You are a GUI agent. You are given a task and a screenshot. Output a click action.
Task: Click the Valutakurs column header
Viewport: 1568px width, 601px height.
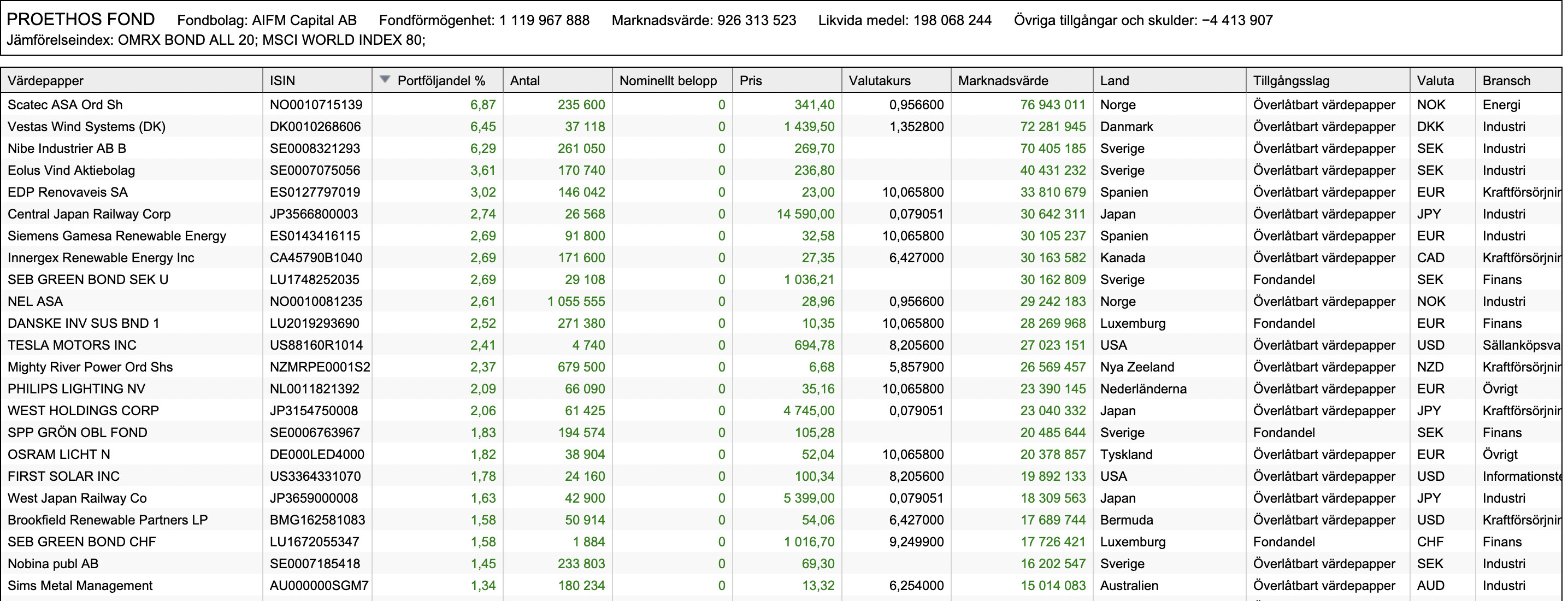(897, 80)
